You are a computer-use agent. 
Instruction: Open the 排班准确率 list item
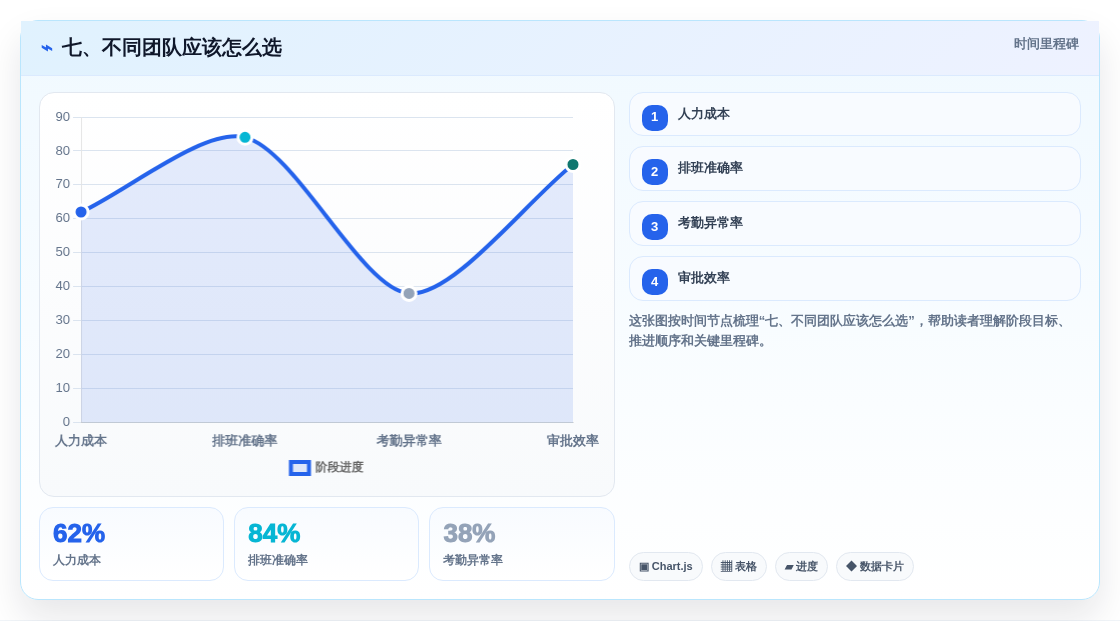point(854,169)
